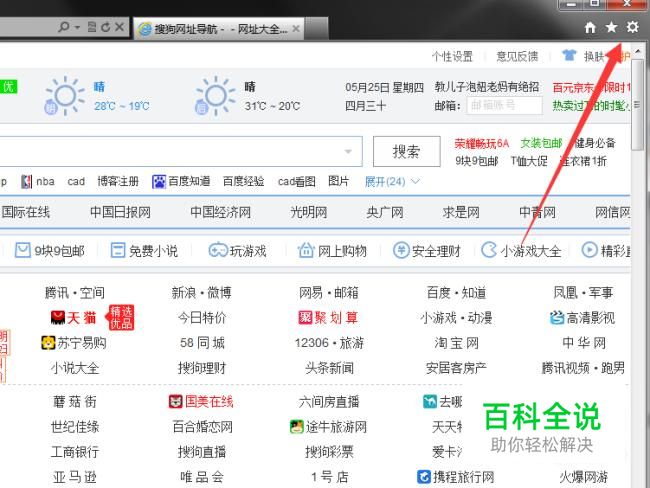Open the 安居客房产 link
The width and height of the screenshot is (650, 488).
(x=456, y=368)
